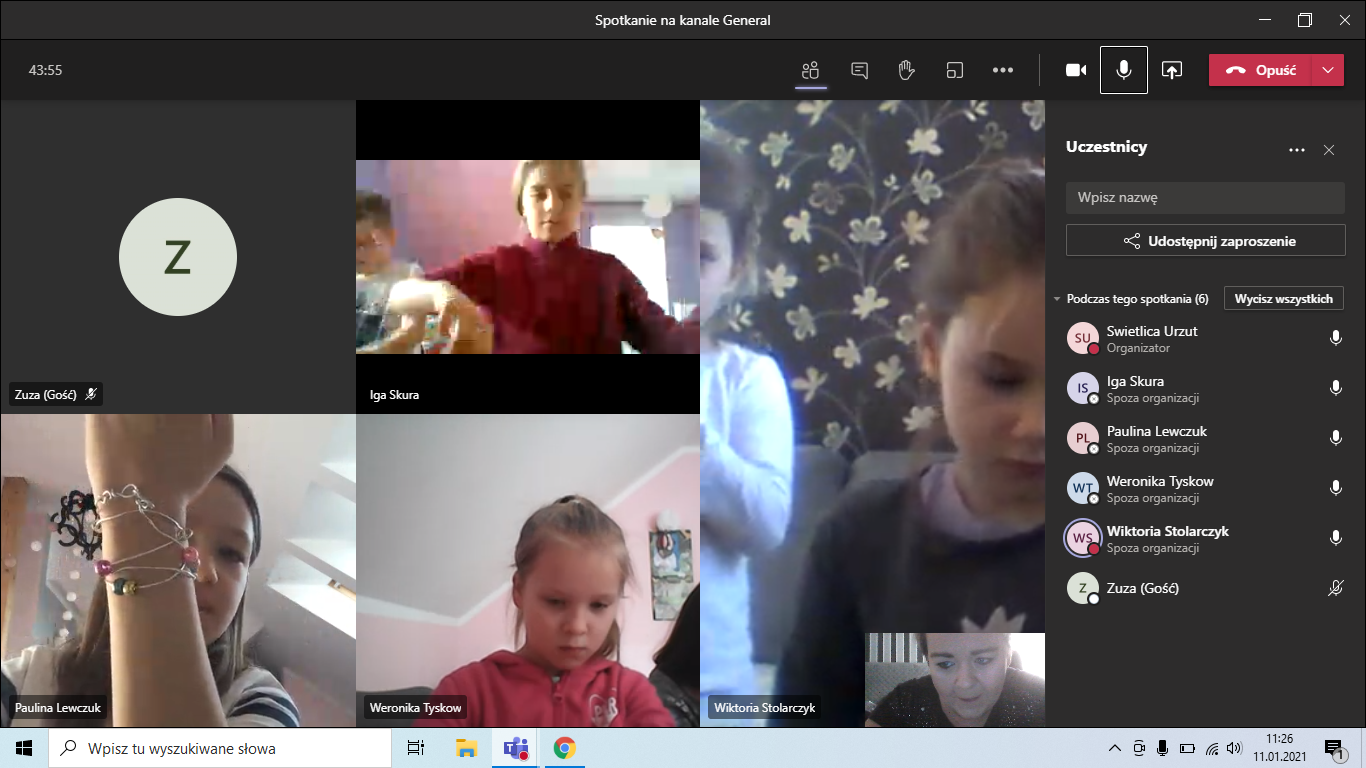Open Google Chrome from the taskbar
This screenshot has width=1366, height=768.
pyautogui.click(x=565, y=748)
